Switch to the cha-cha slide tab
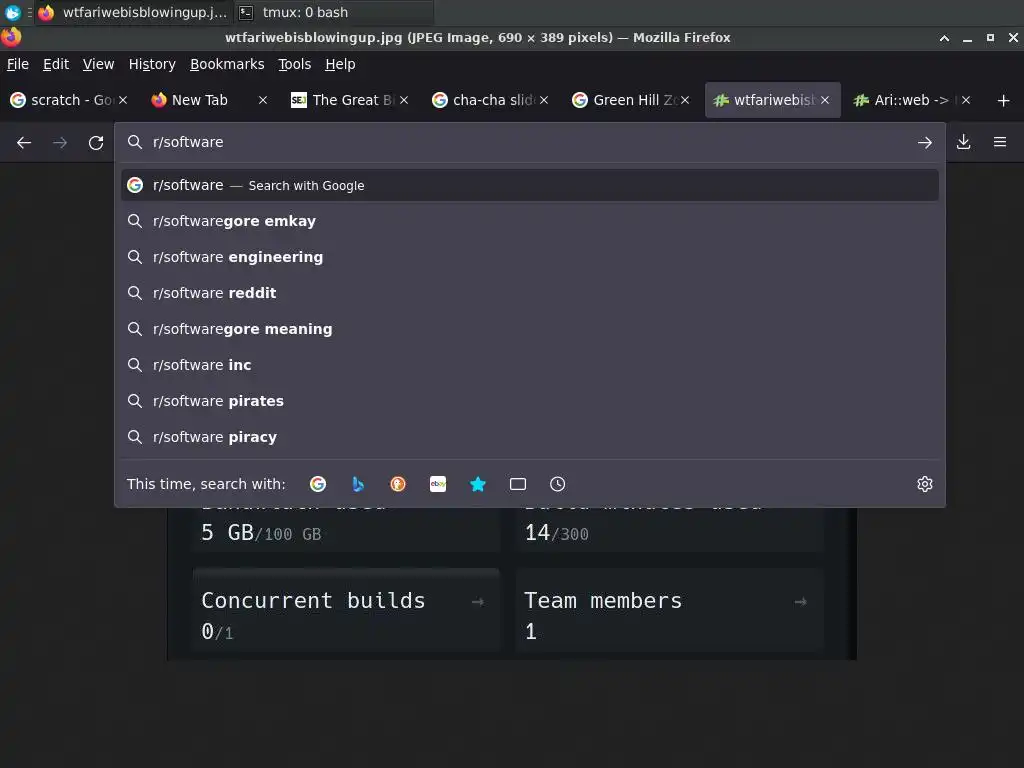 pyautogui.click(x=490, y=100)
